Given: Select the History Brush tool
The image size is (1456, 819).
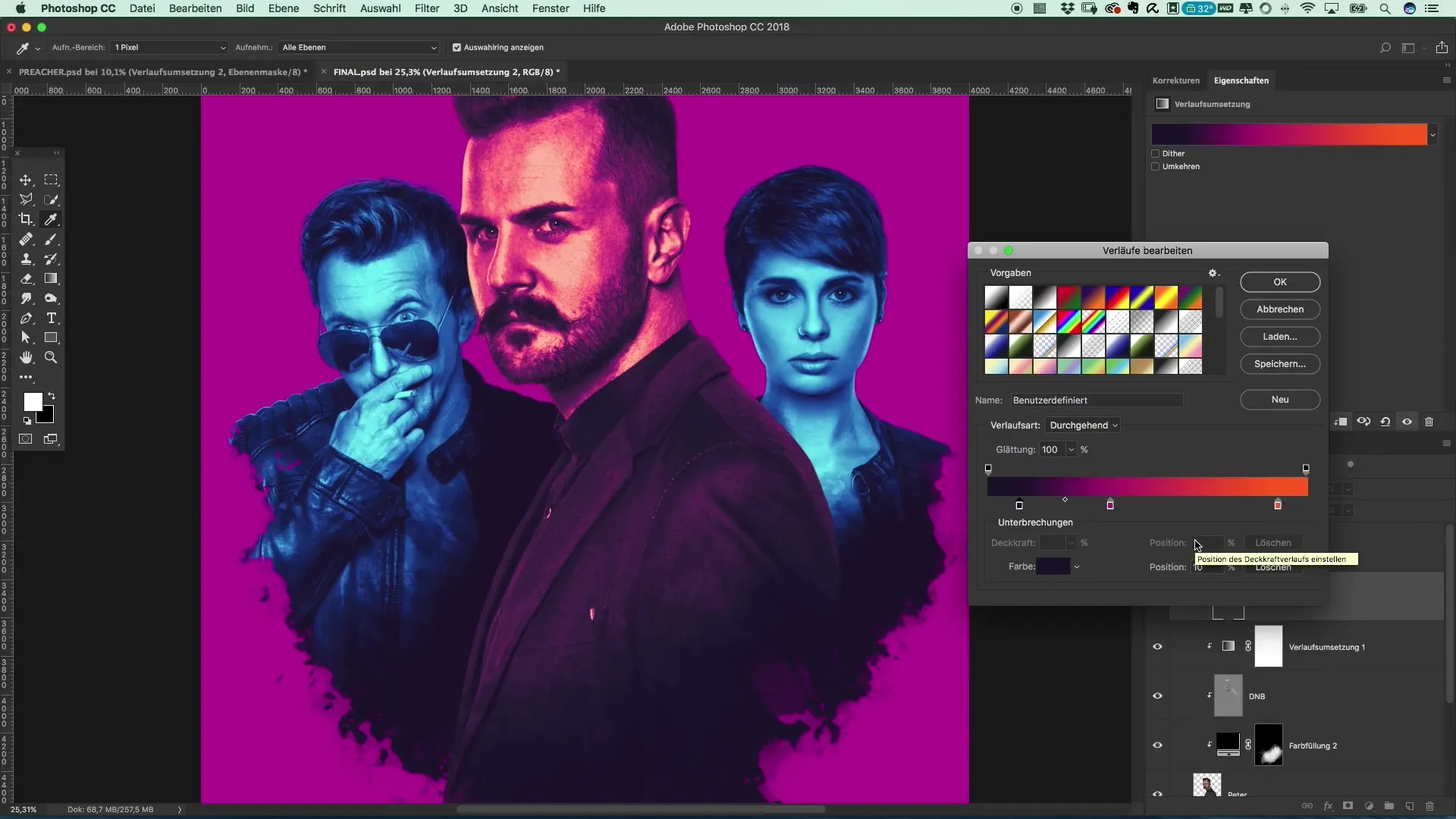Looking at the screenshot, I should click(51, 259).
